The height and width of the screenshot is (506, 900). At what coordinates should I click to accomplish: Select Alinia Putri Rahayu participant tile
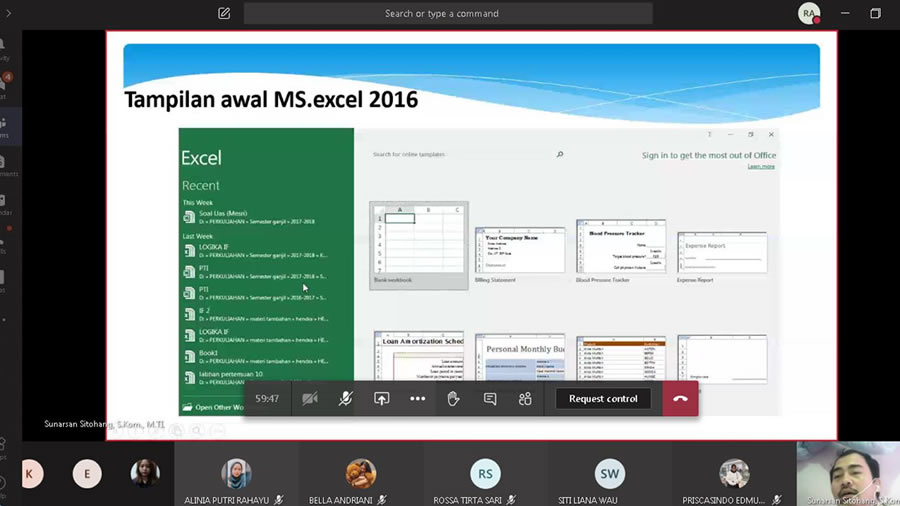tap(236, 474)
